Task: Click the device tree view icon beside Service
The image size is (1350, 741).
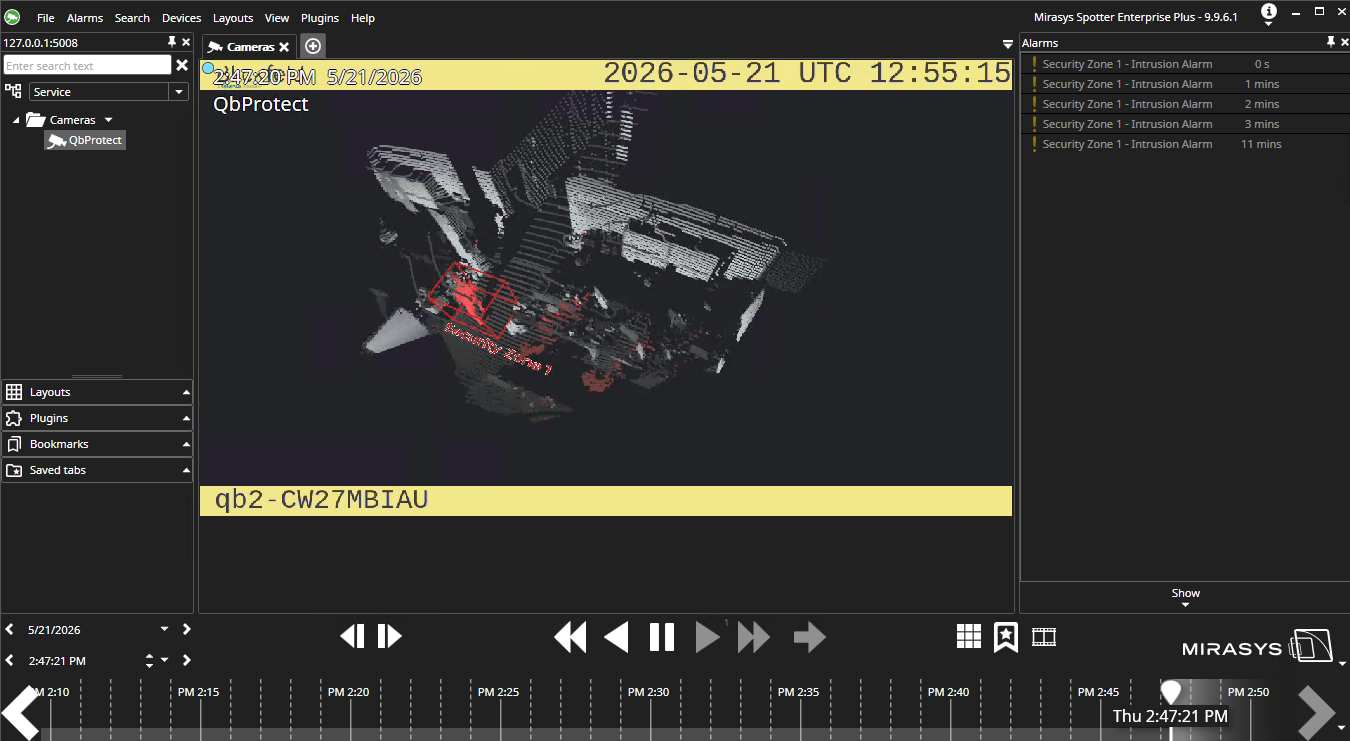Action: (x=13, y=91)
